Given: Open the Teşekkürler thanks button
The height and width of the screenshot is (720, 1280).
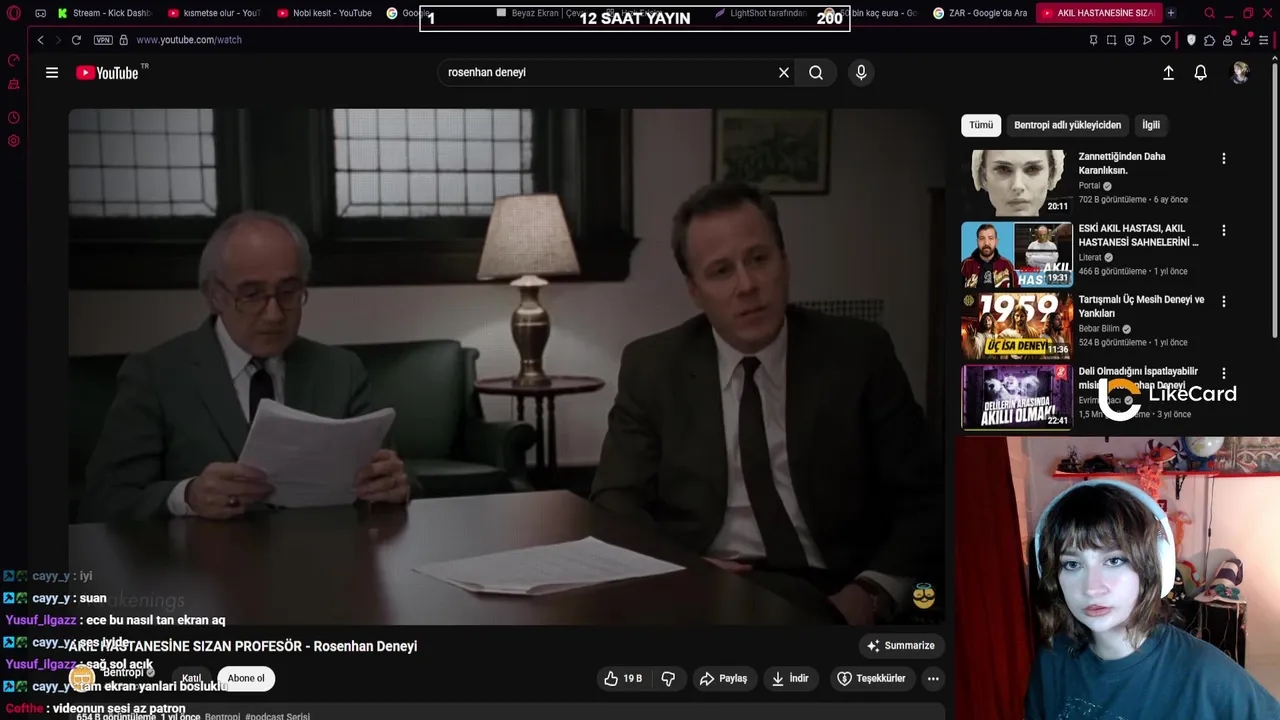Looking at the screenshot, I should coord(871,678).
